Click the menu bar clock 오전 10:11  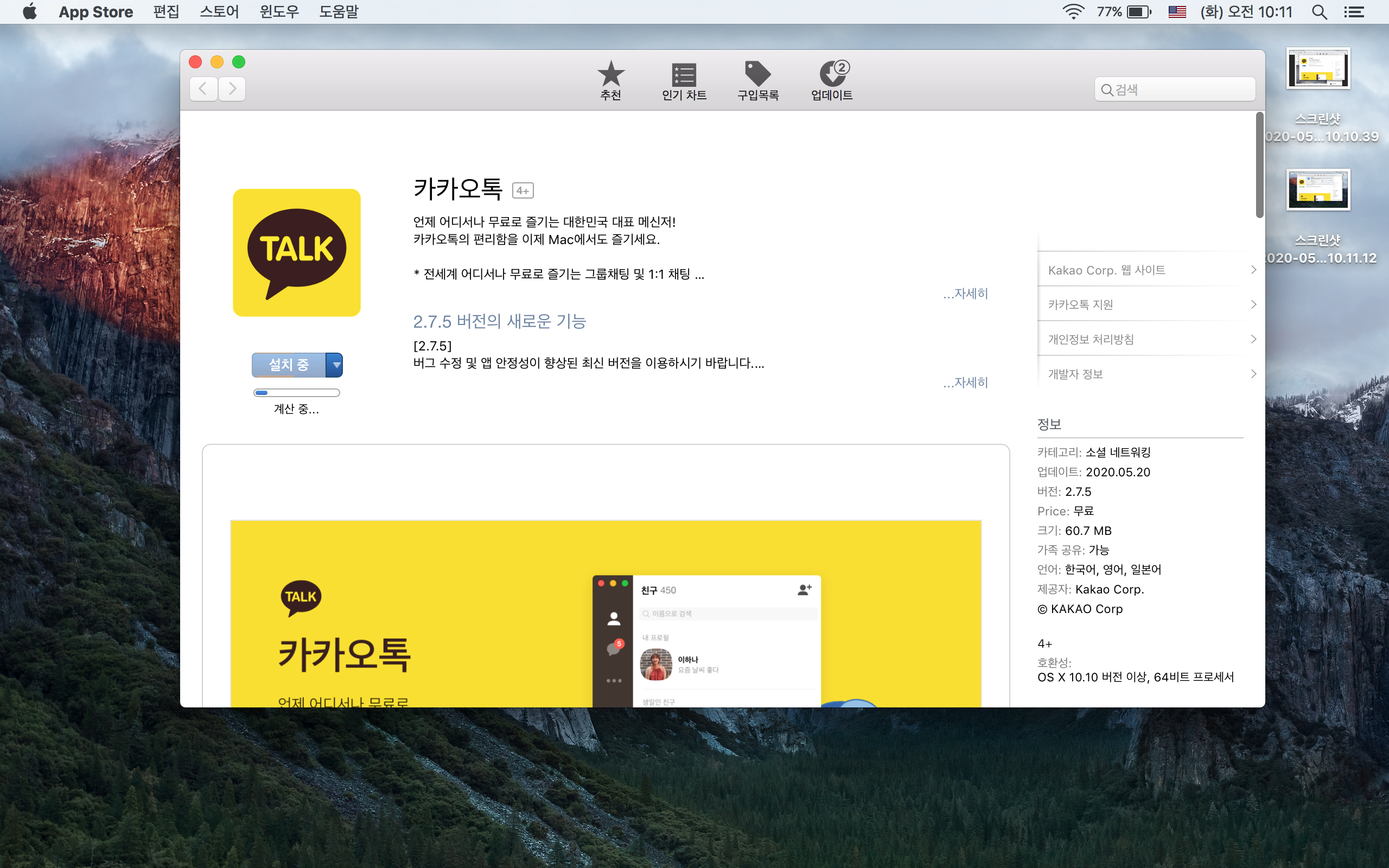[1246, 11]
